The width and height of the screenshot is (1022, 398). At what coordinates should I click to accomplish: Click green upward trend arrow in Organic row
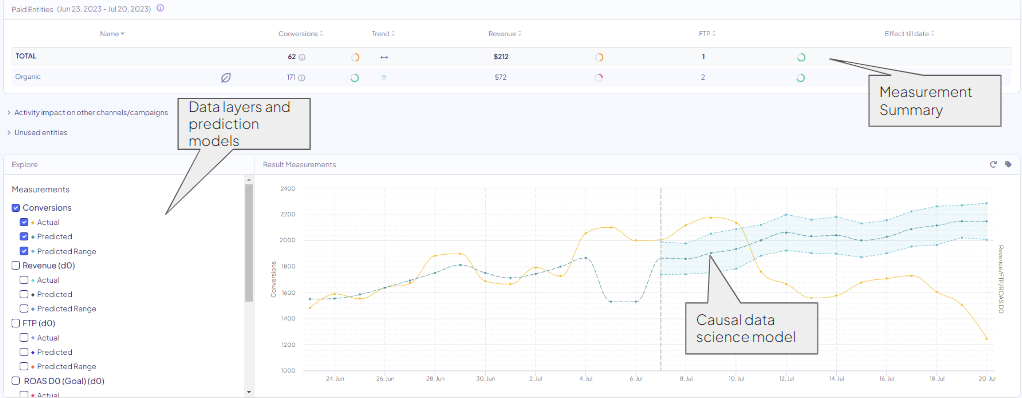[384, 78]
